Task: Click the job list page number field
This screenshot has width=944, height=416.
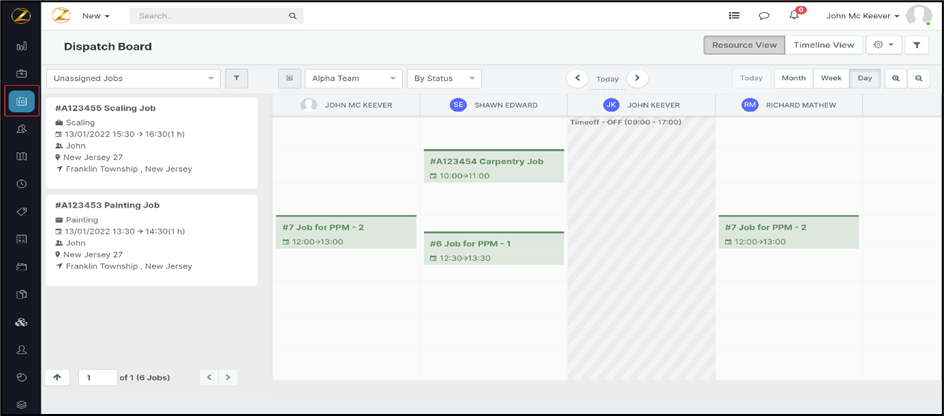Action: pyautogui.click(x=97, y=377)
